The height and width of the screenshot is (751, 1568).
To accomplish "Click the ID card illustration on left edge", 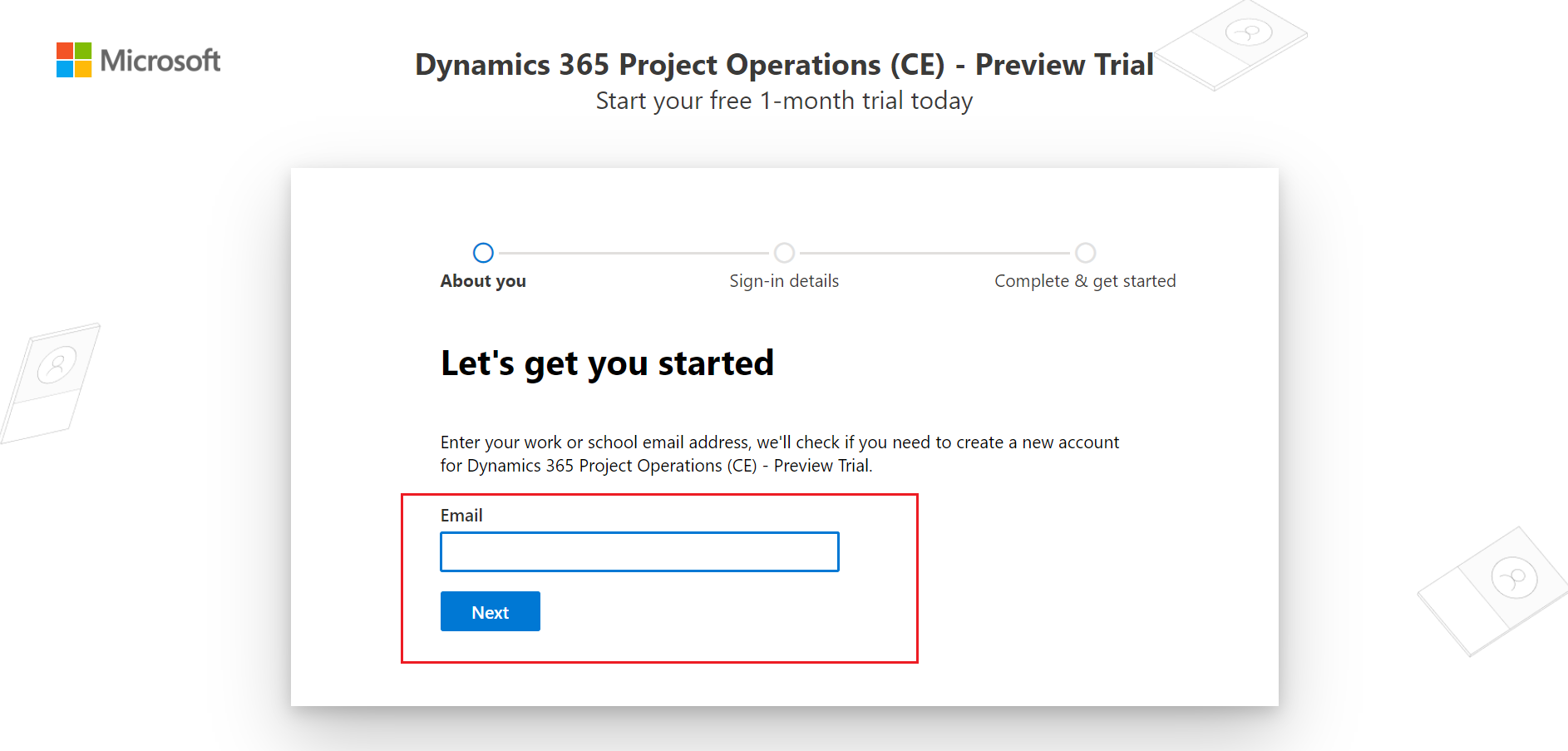I will [50, 381].
